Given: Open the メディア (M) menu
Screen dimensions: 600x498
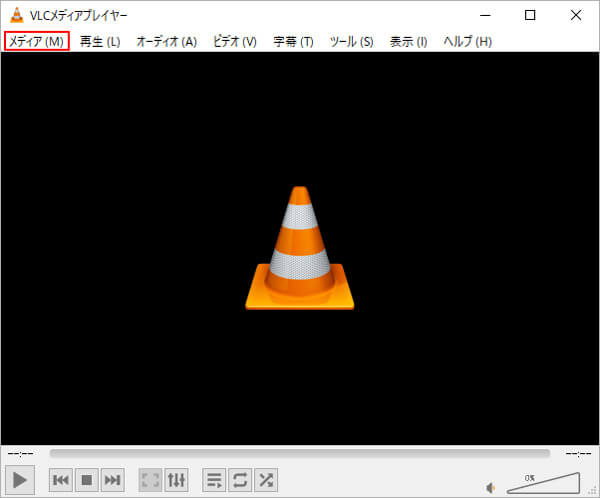Looking at the screenshot, I should pyautogui.click(x=36, y=41).
